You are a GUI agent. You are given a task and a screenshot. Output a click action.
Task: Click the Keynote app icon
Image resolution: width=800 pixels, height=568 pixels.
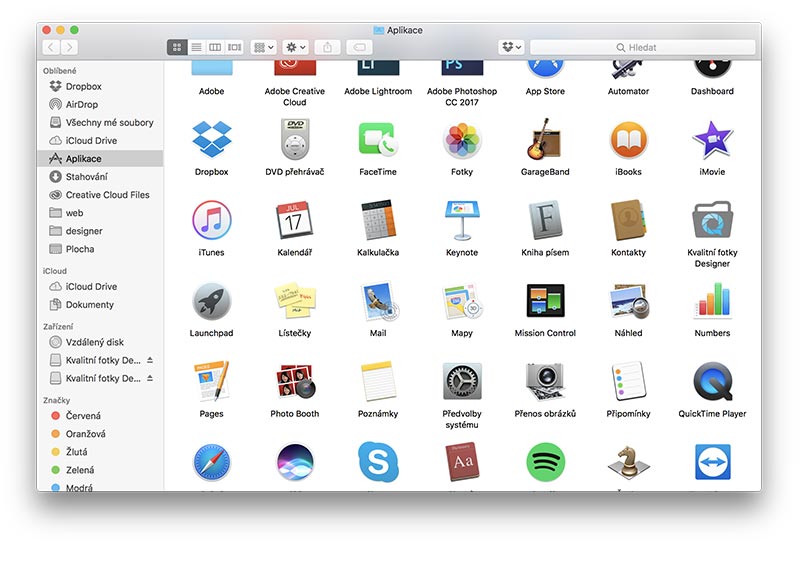click(x=462, y=219)
